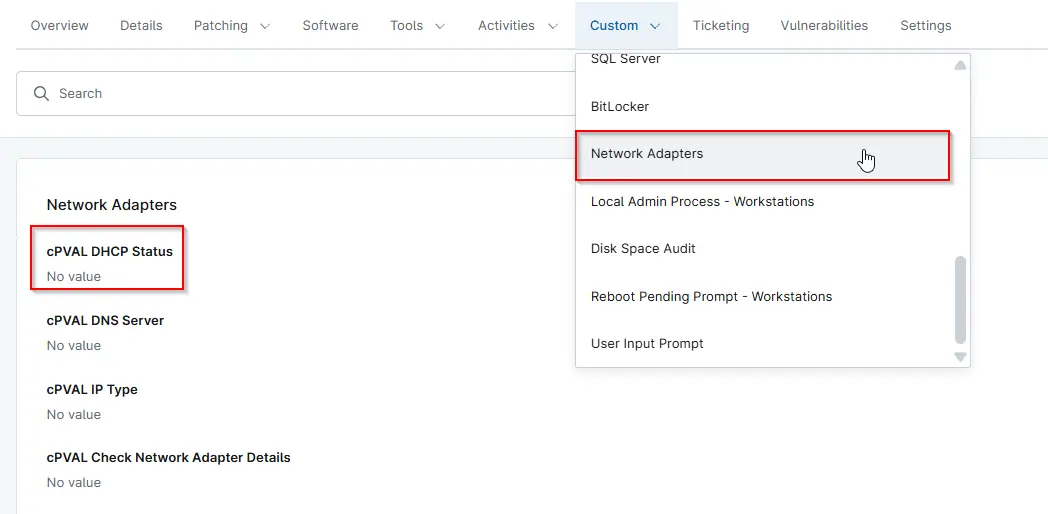Expand the Patching tab dropdown
1048x514 pixels.
coord(231,26)
